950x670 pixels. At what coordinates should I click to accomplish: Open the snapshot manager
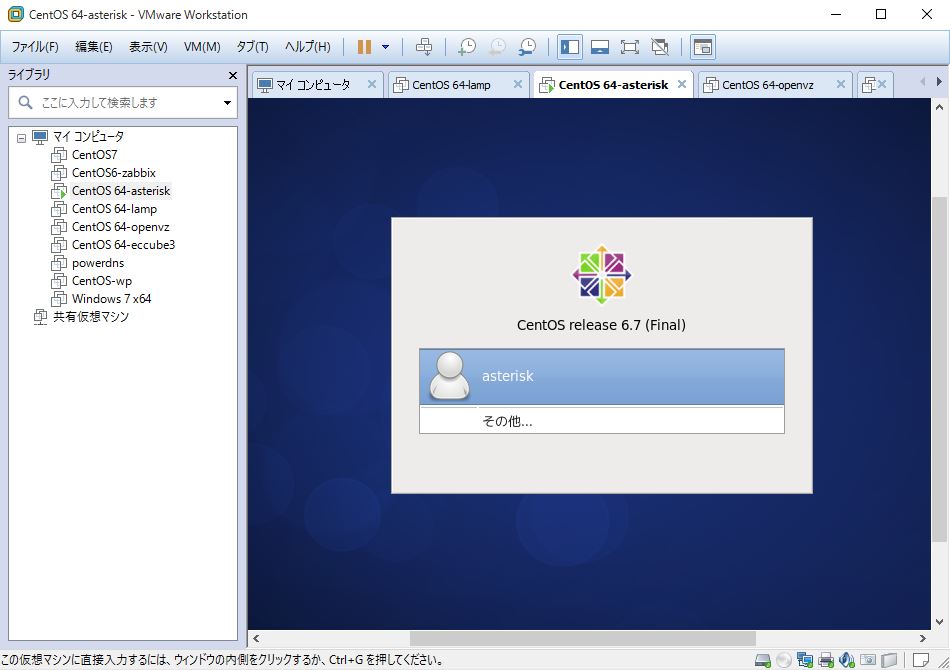click(527, 47)
